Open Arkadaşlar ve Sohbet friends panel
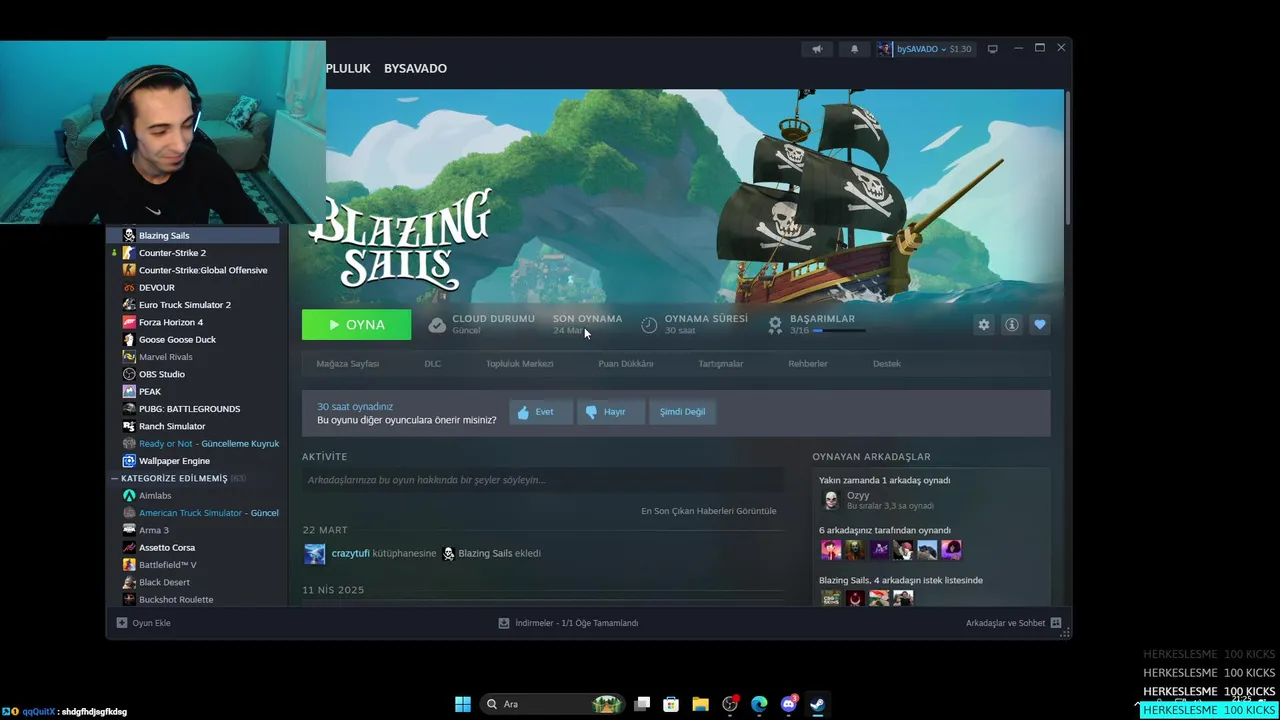The image size is (1280, 720). pos(1013,623)
